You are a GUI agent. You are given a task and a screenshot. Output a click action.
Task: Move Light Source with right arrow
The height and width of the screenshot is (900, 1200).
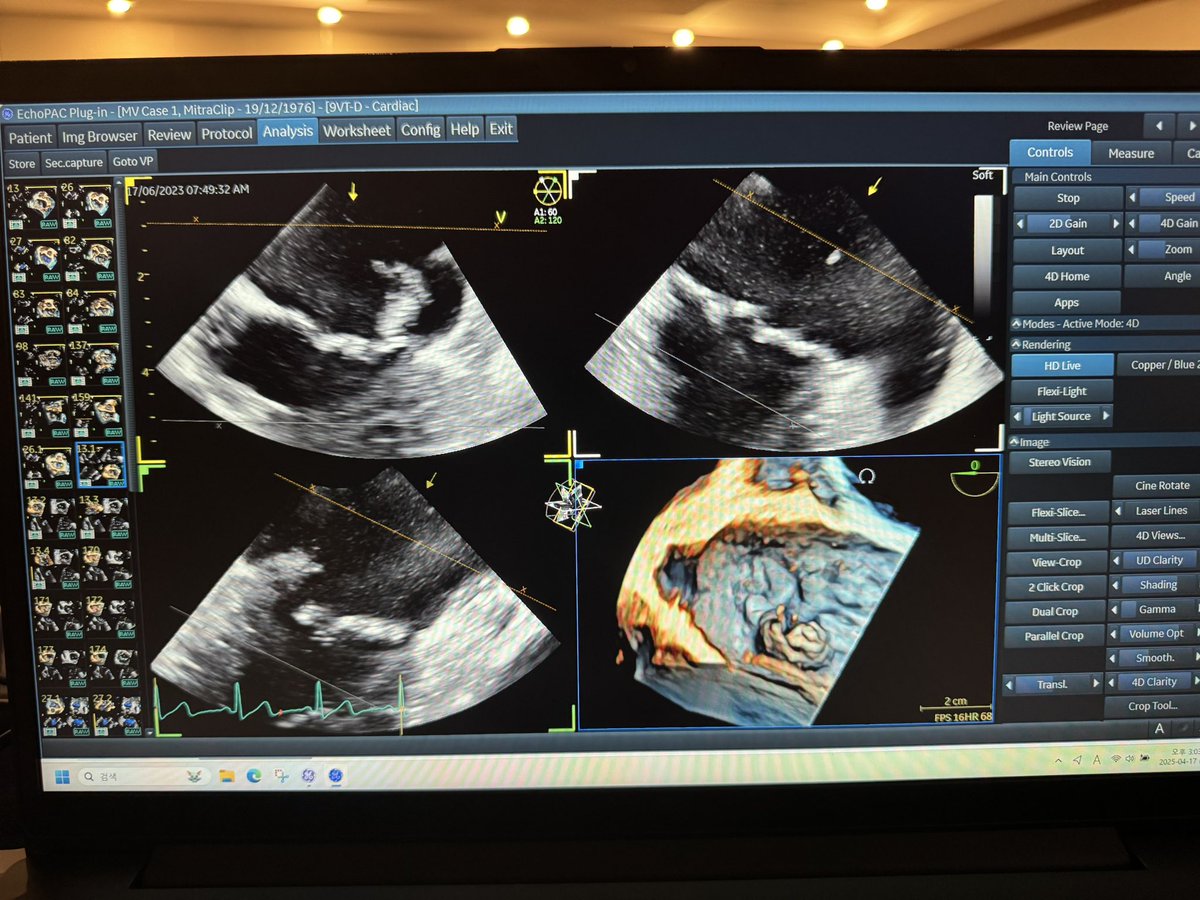pos(1105,416)
